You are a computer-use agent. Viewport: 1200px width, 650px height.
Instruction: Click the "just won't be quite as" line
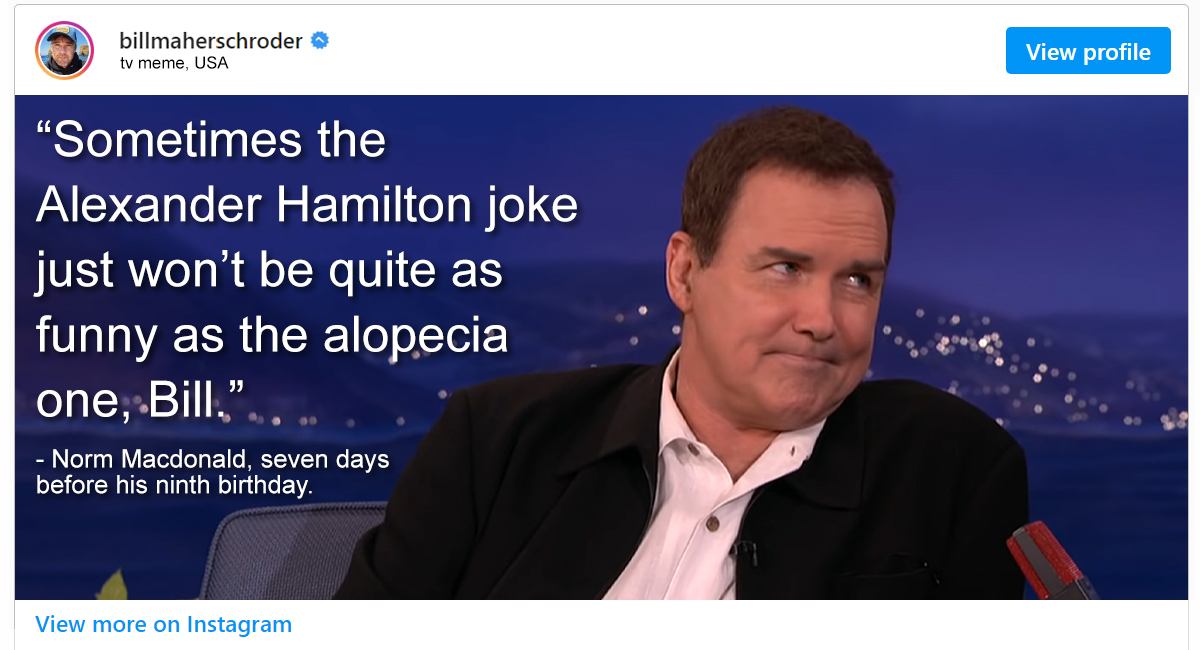[269, 271]
